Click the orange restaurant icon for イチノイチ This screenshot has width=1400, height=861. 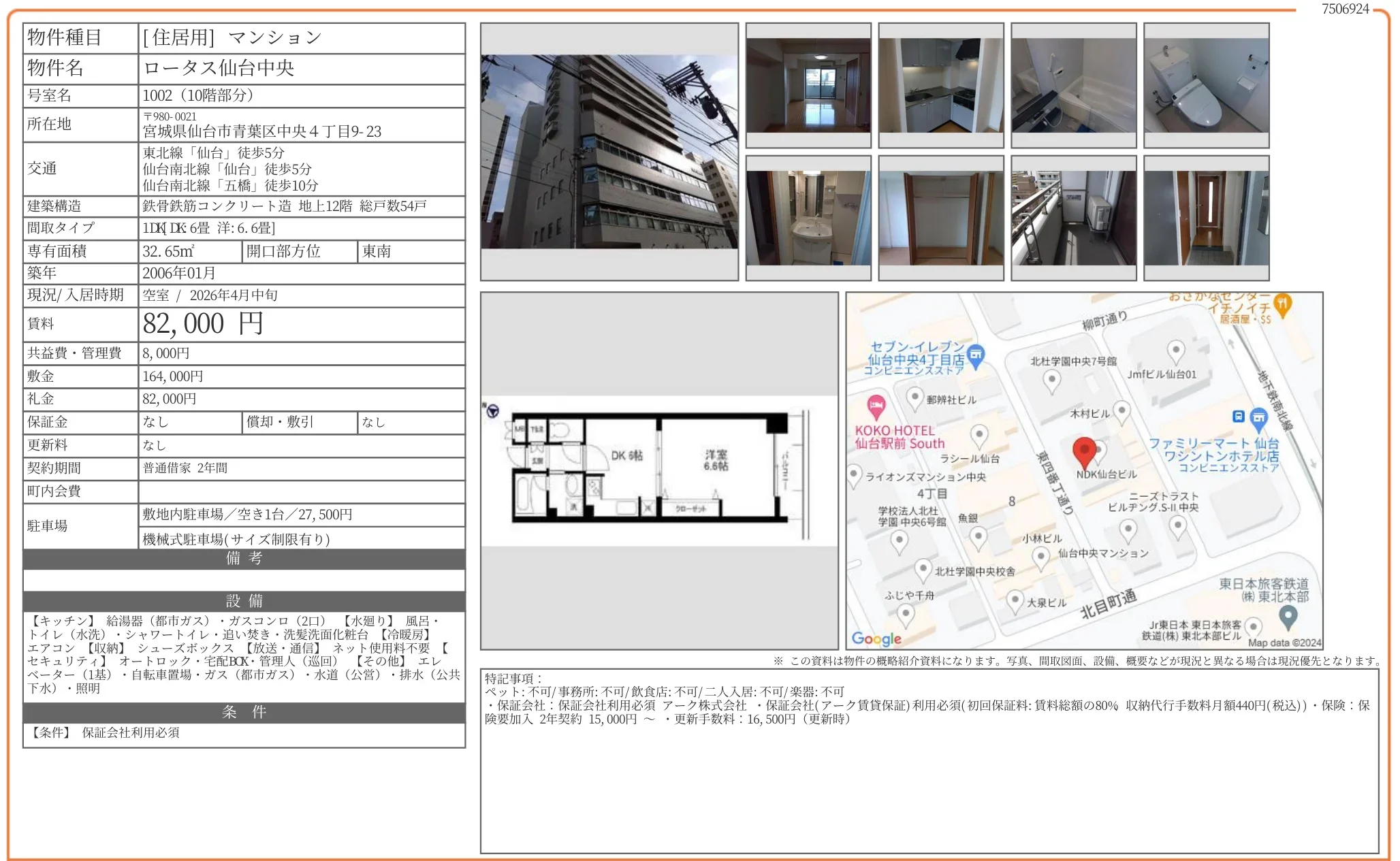click(1282, 304)
